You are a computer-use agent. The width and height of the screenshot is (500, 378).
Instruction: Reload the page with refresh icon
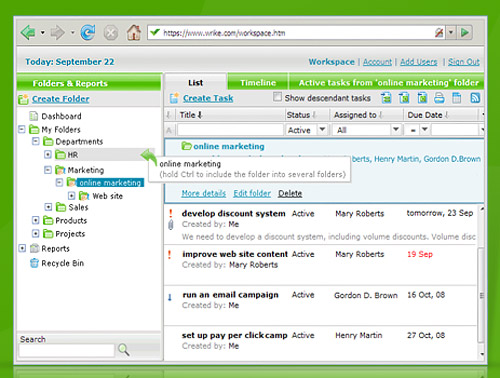(x=88, y=33)
